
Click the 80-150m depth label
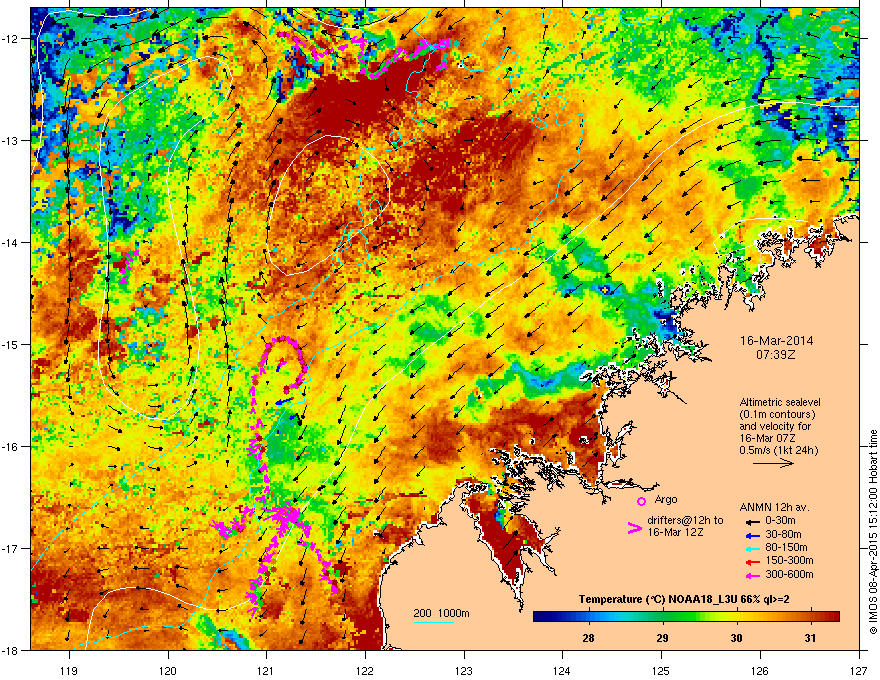786,547
